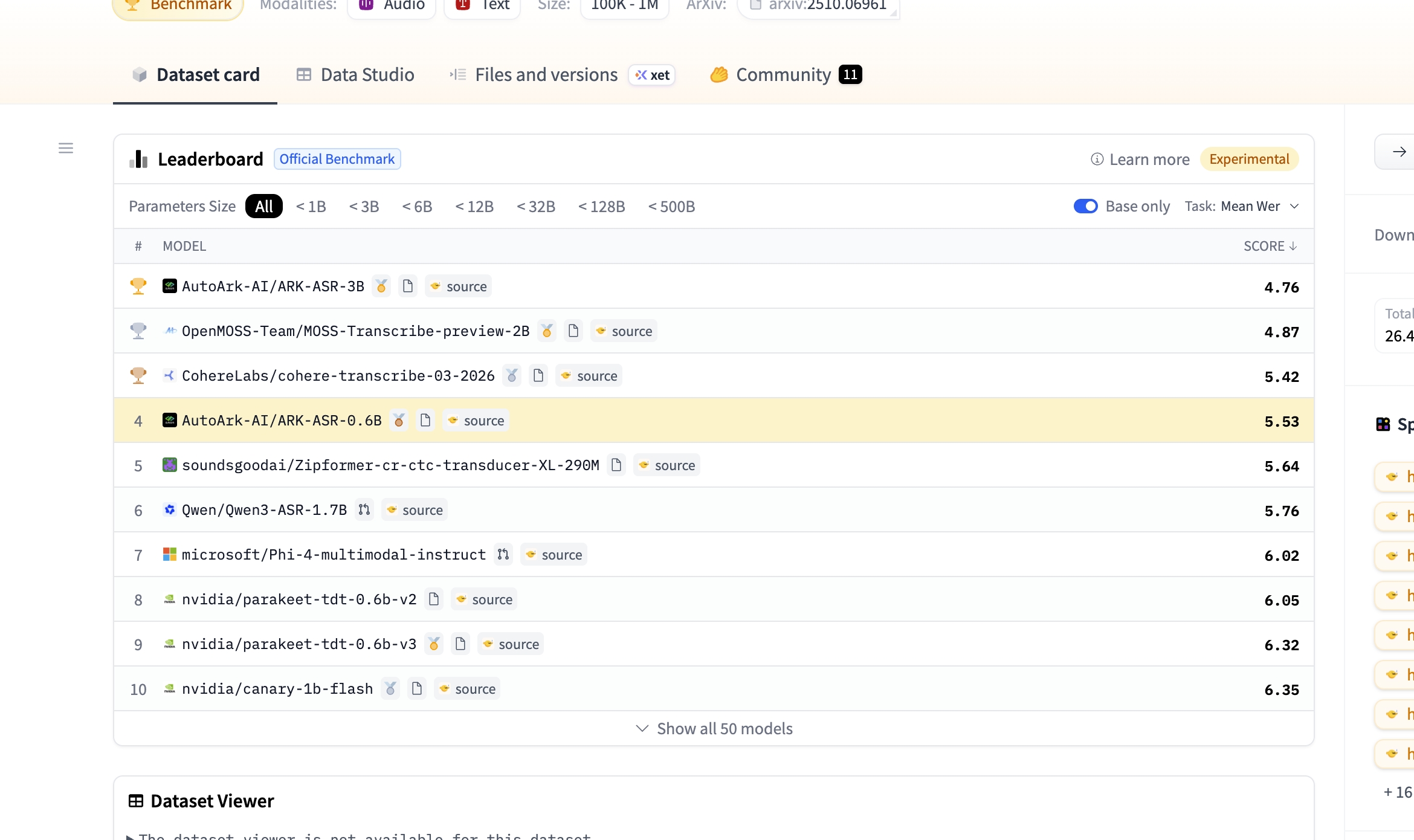Filter models by < 500B parameters
The width and height of the screenshot is (1414, 840).
[671, 206]
